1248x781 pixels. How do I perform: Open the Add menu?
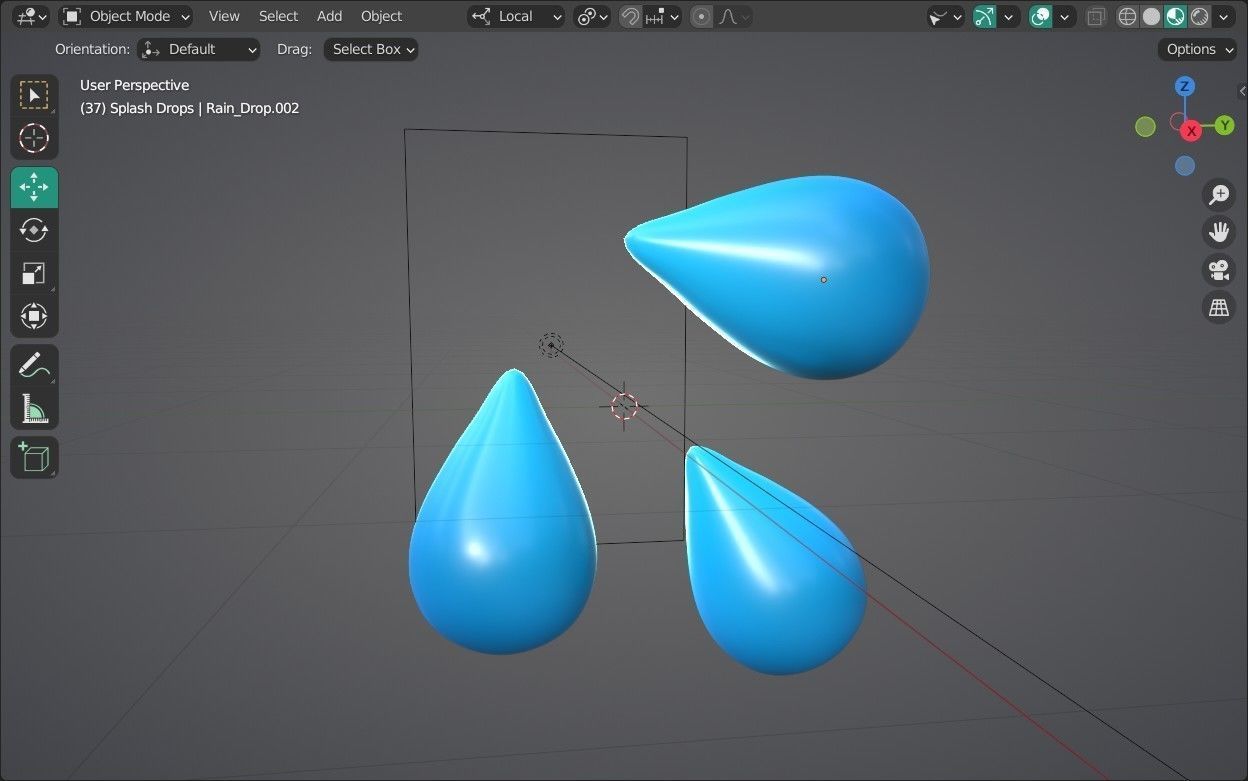329,16
